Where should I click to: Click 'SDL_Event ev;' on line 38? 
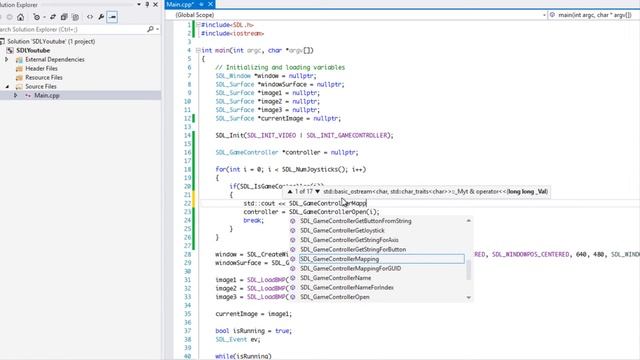pyautogui.click(x=238, y=340)
